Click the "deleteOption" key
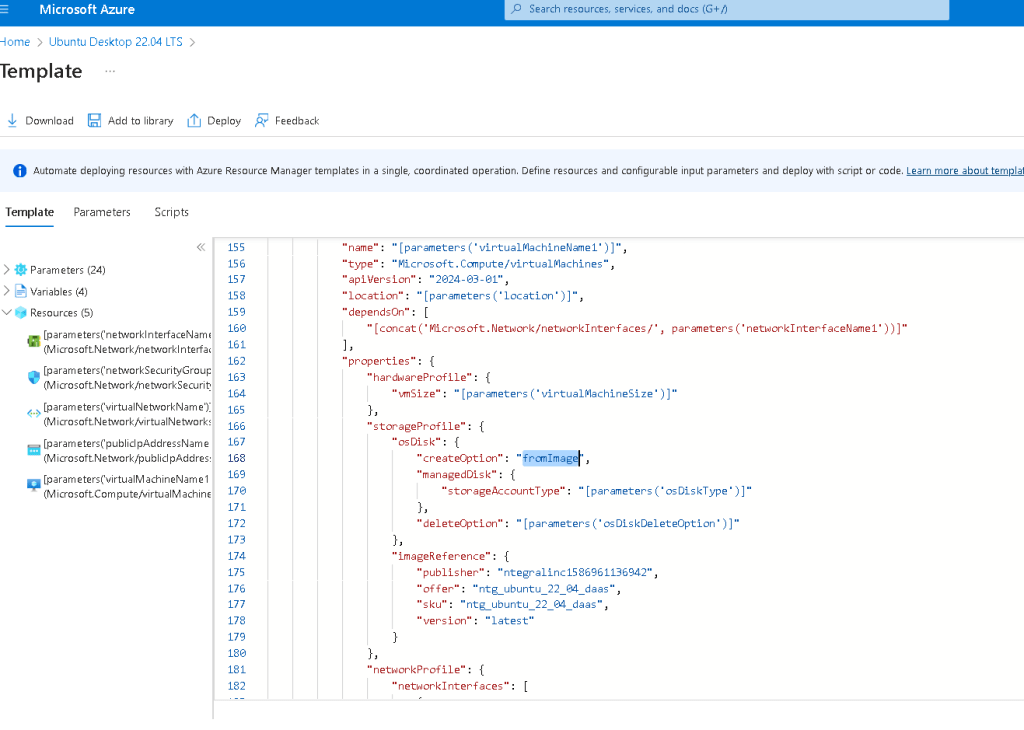 pos(460,524)
